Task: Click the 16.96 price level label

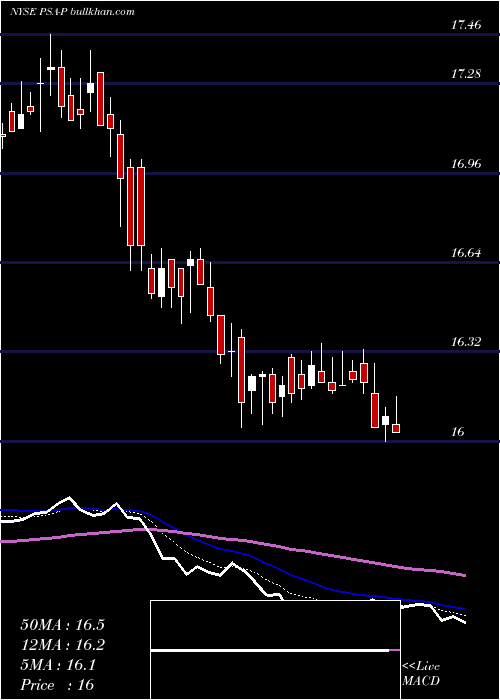Action: (466, 164)
